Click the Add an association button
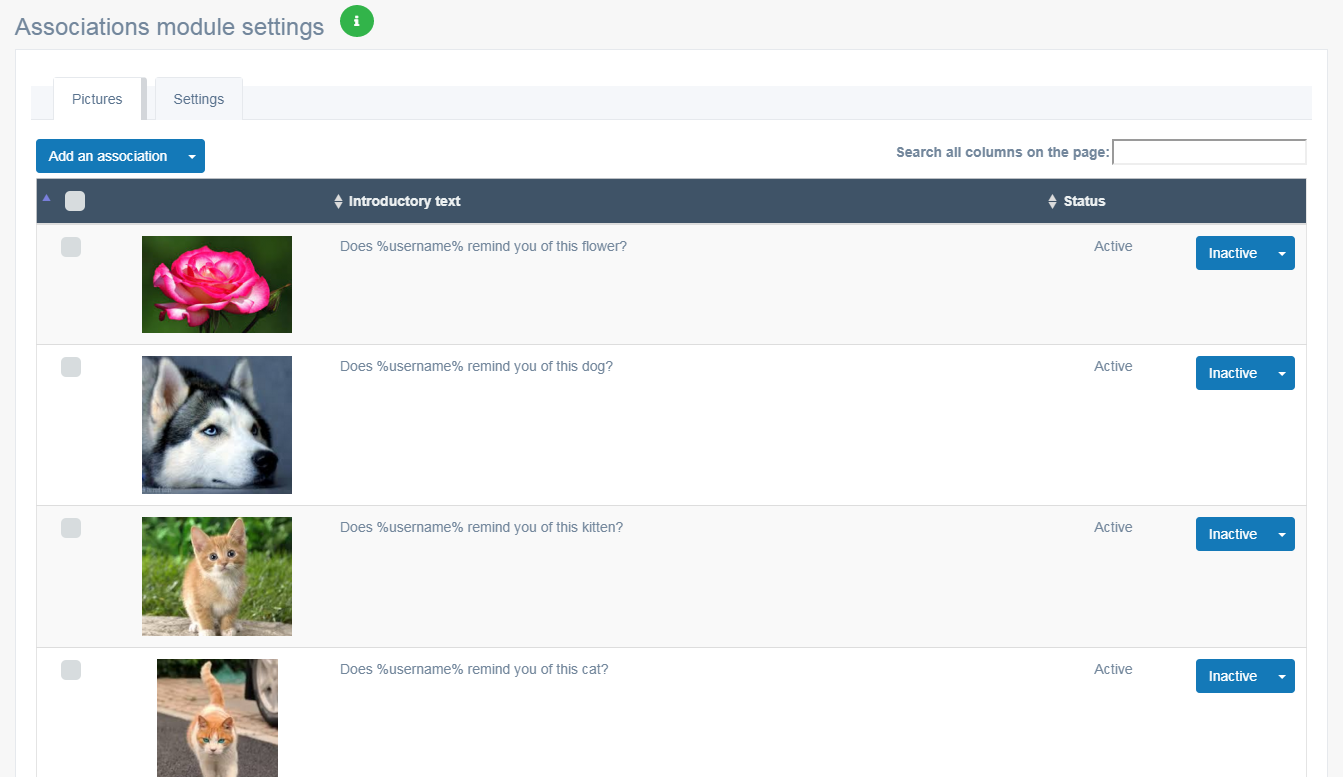This screenshot has width=1343, height=777. click(x=108, y=156)
